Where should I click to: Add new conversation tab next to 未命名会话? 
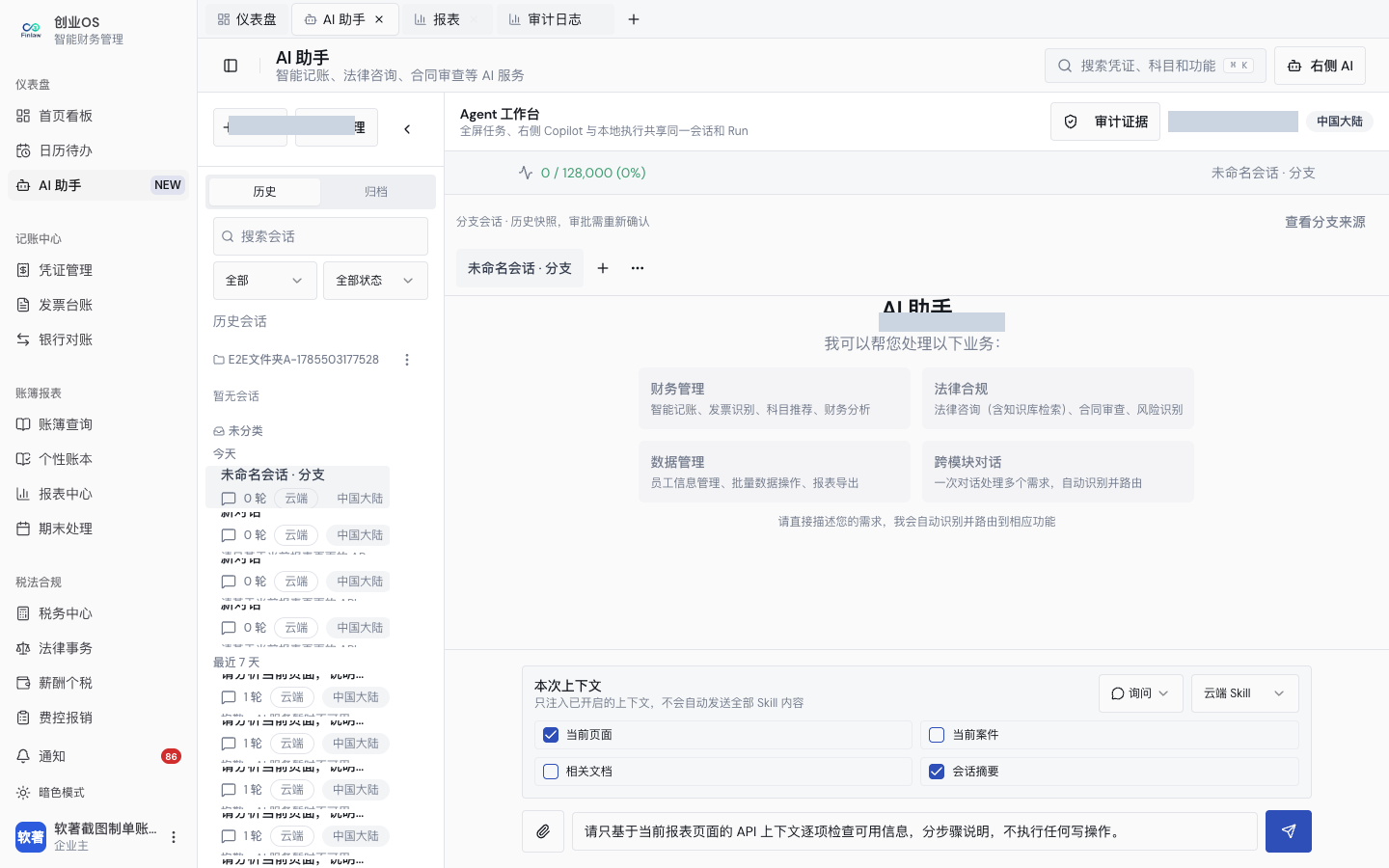(603, 268)
